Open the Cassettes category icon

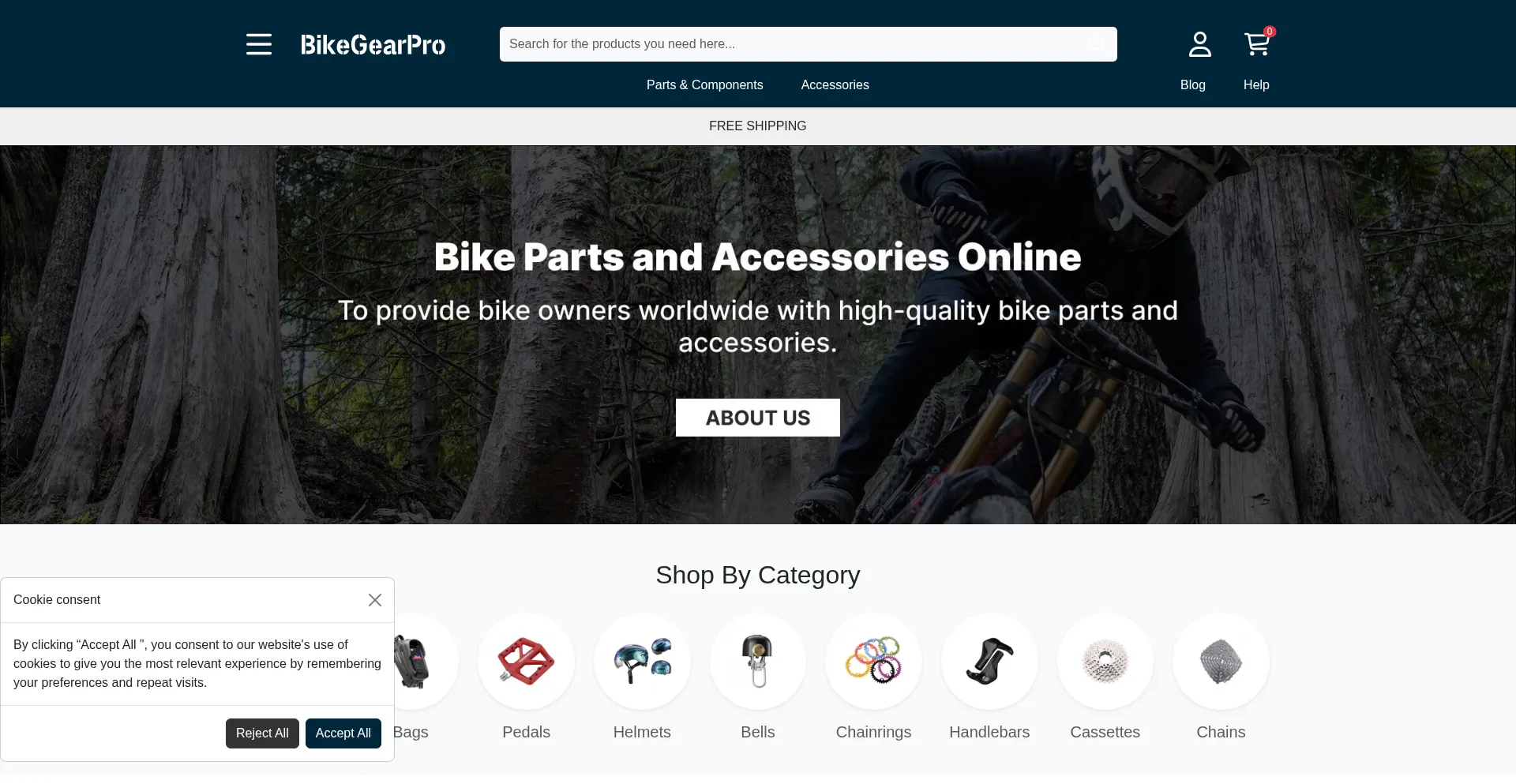[x=1105, y=662]
